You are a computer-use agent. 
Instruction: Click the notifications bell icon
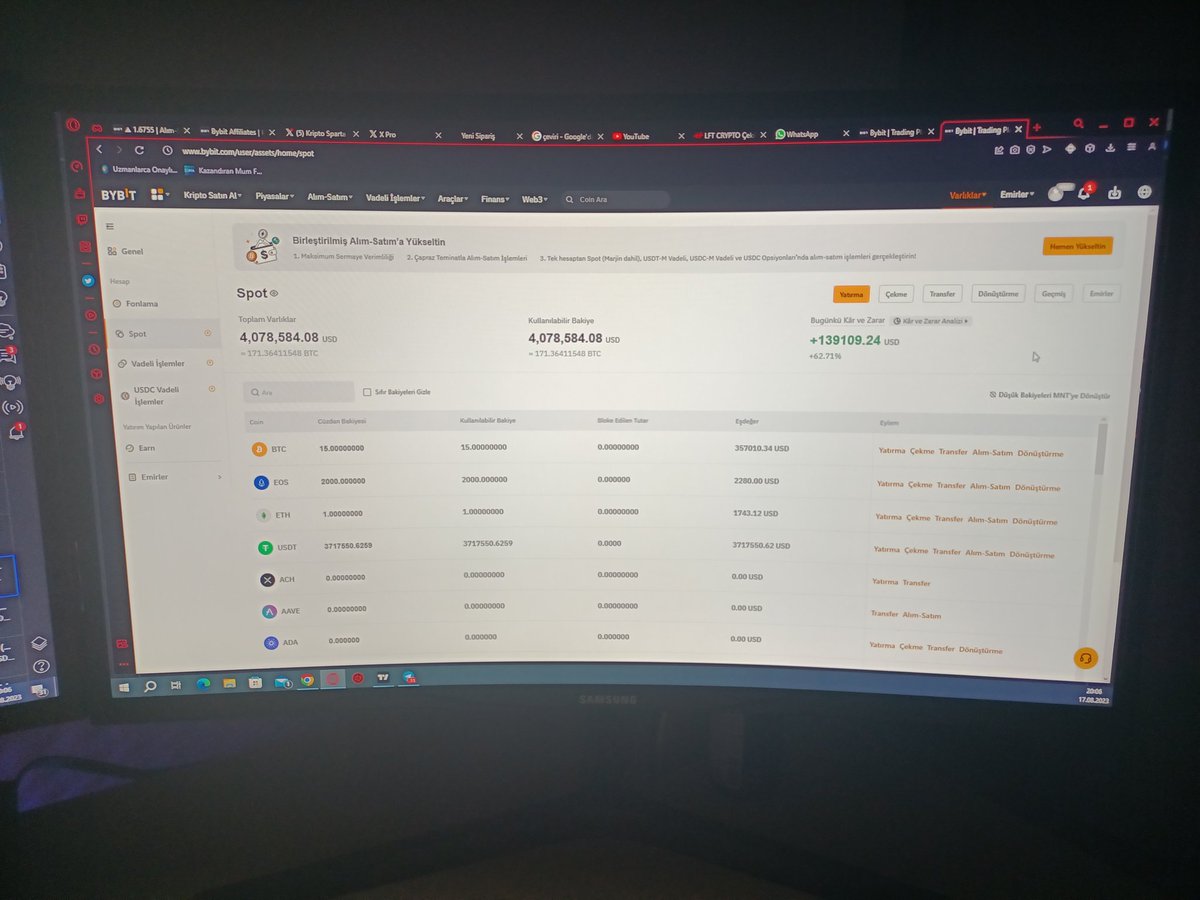pos(1084,192)
